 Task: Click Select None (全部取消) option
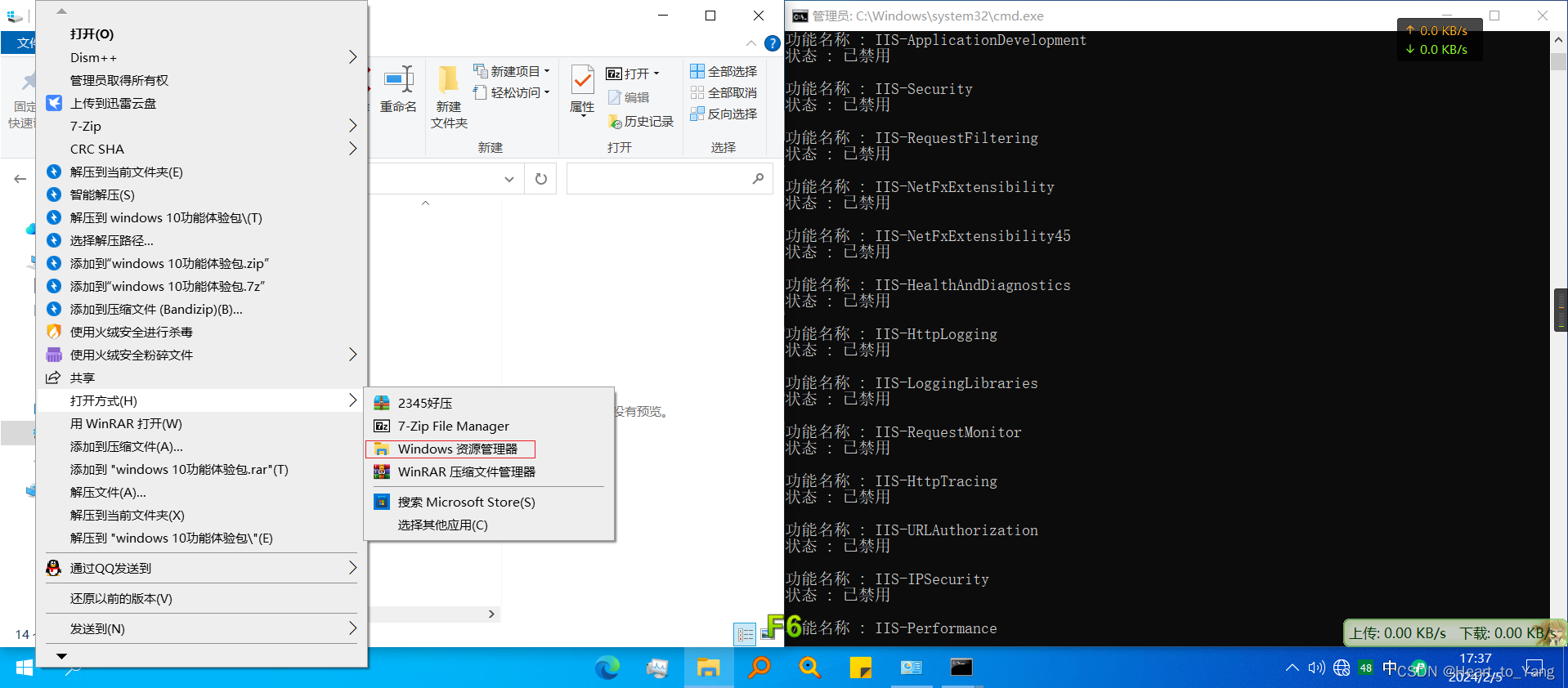724,92
